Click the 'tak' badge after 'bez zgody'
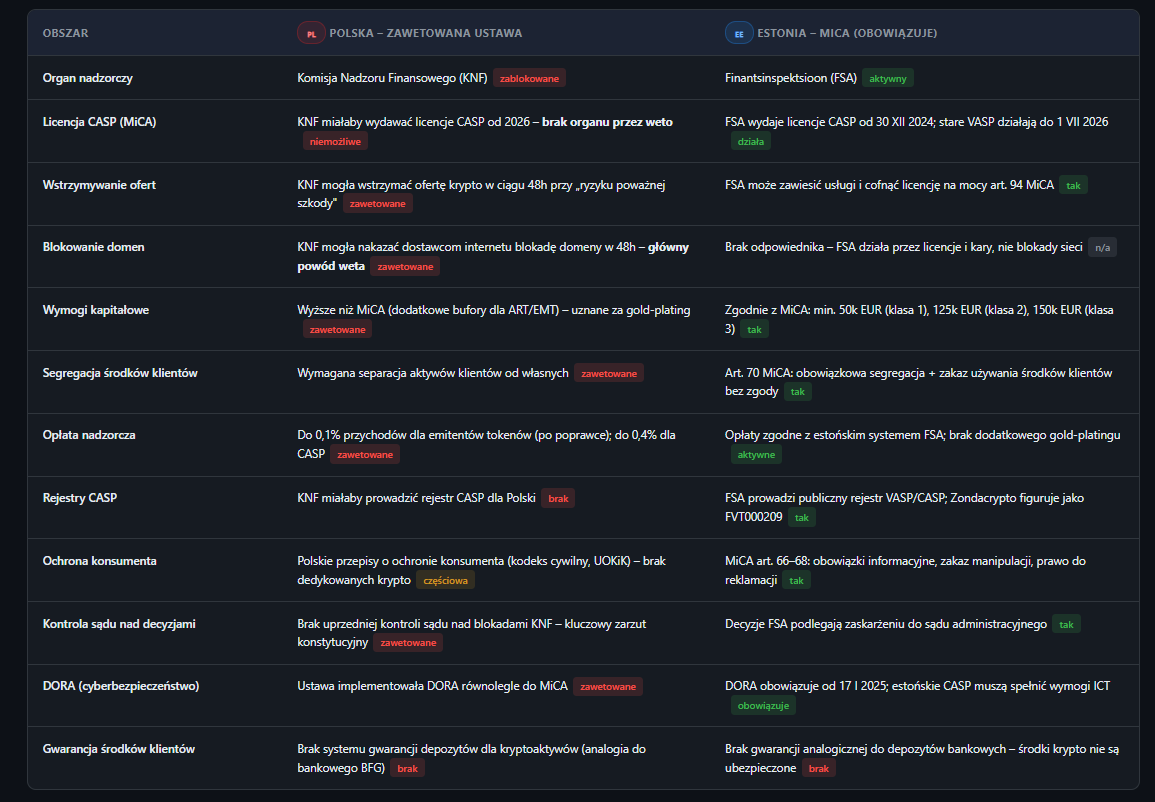Viewport: 1155px width, 802px height. tap(798, 392)
